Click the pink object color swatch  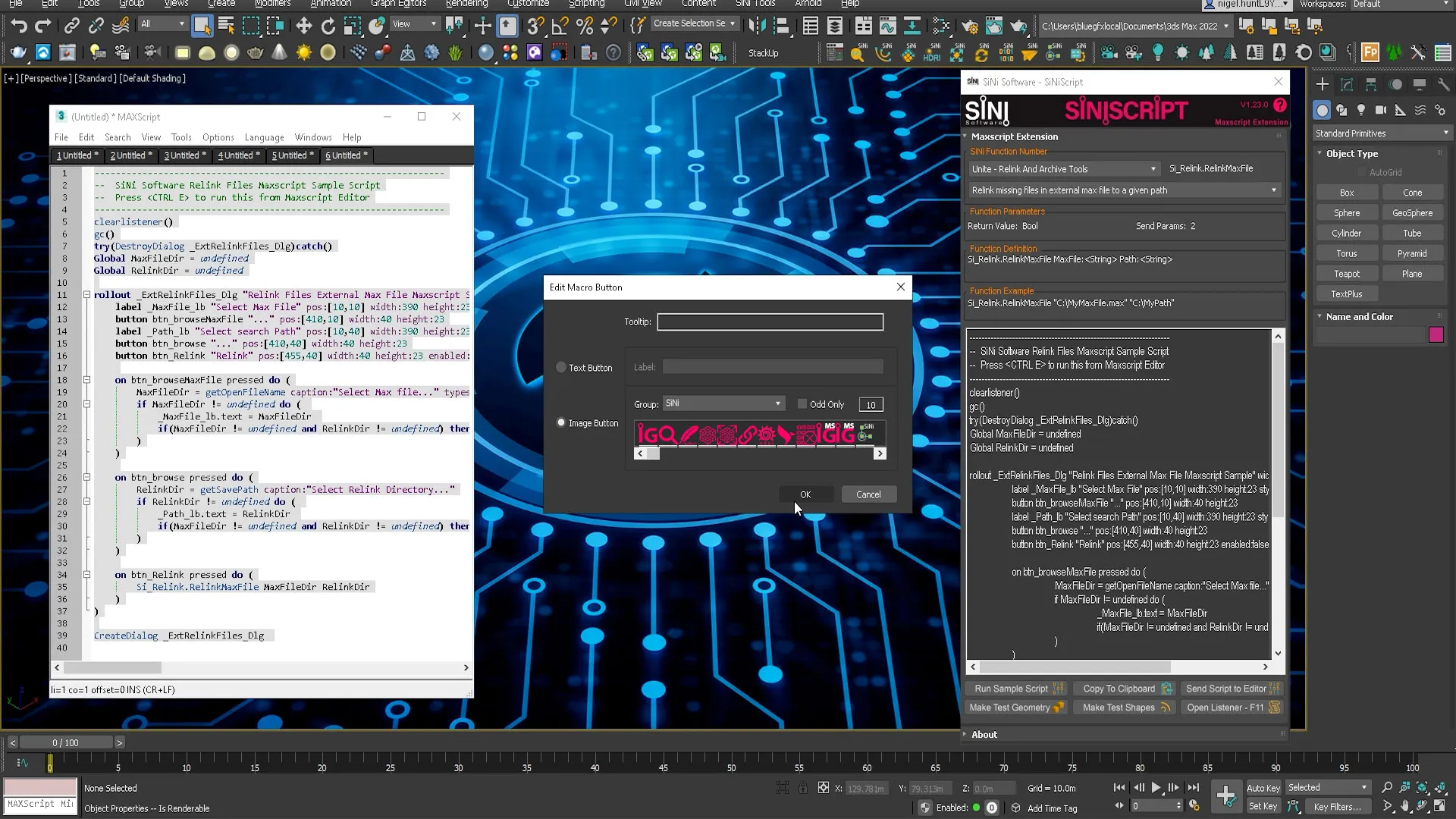1436,334
